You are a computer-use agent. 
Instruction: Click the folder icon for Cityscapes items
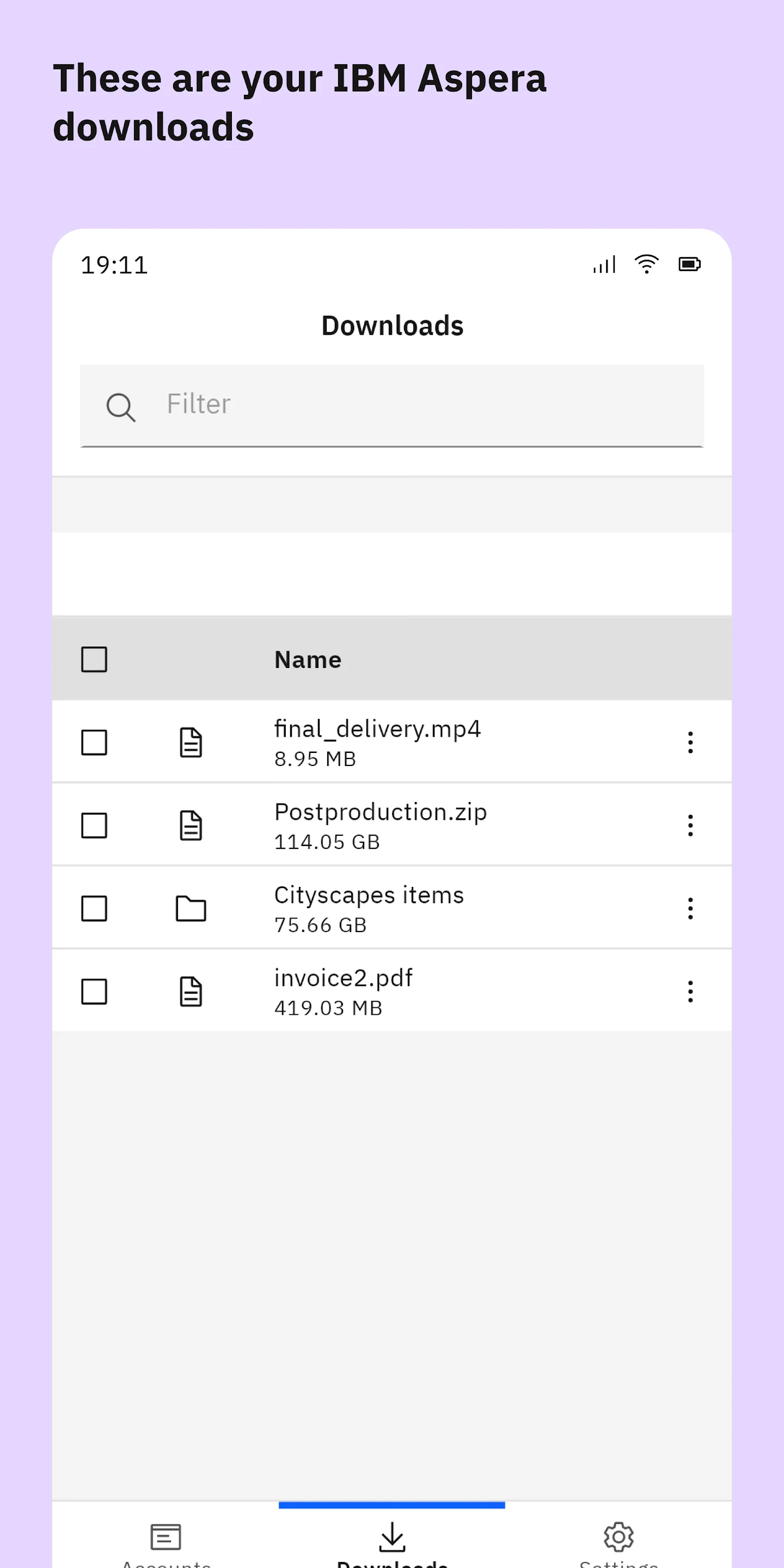tap(191, 908)
